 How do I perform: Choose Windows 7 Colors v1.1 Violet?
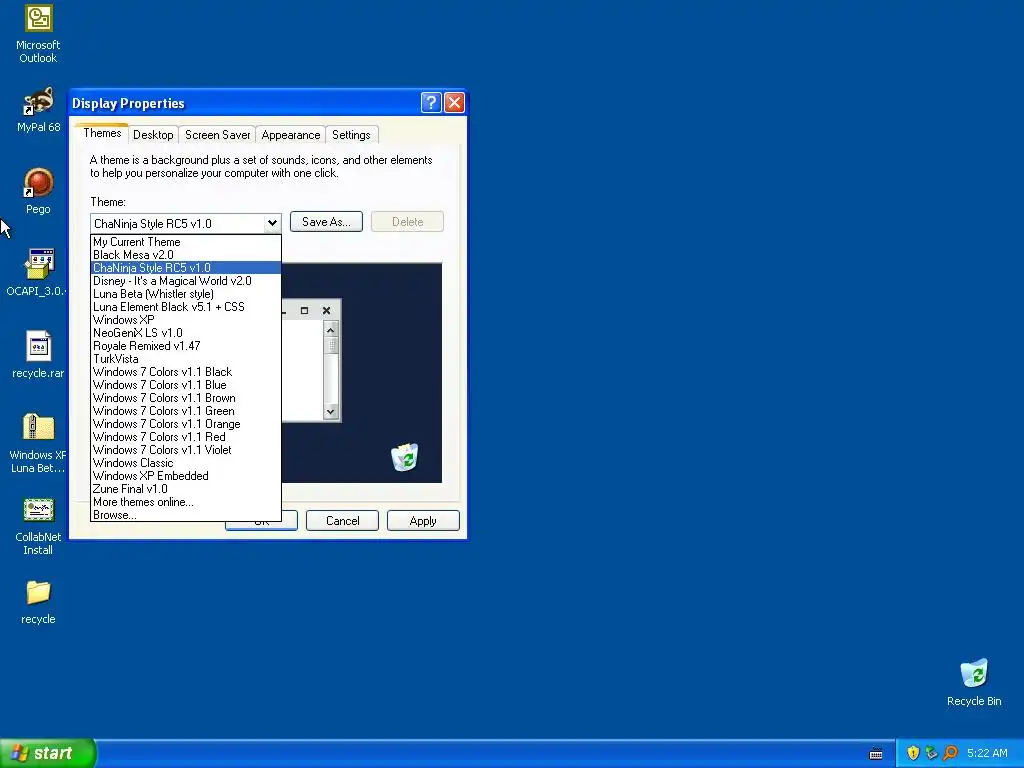(185, 450)
